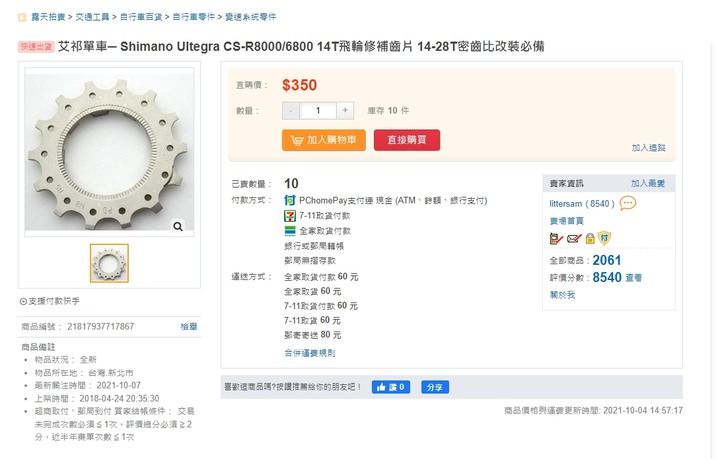Add item to shopping cart
This screenshot has width=720, height=459.
coord(324,140)
